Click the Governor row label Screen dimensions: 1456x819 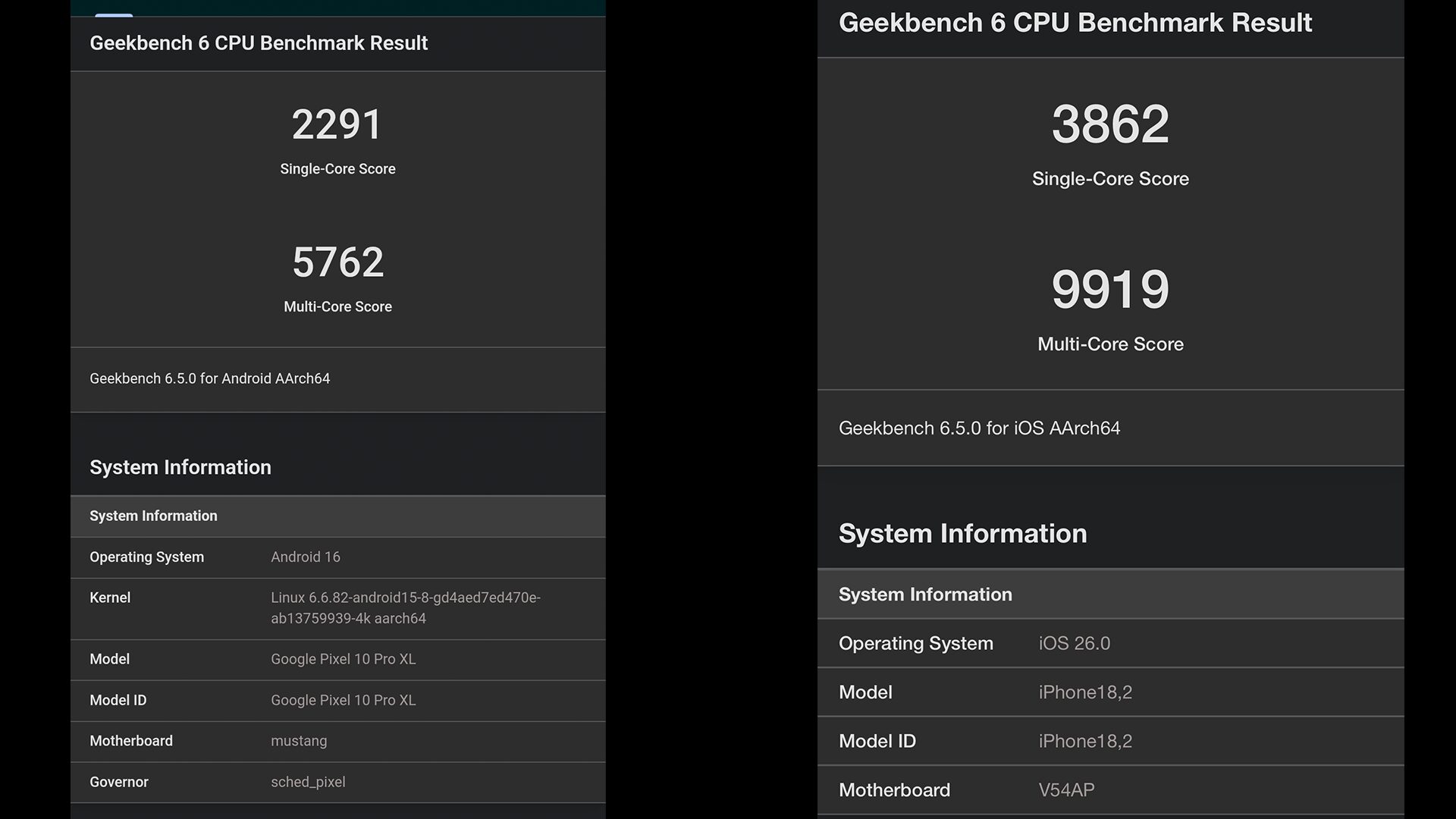pyautogui.click(x=119, y=782)
